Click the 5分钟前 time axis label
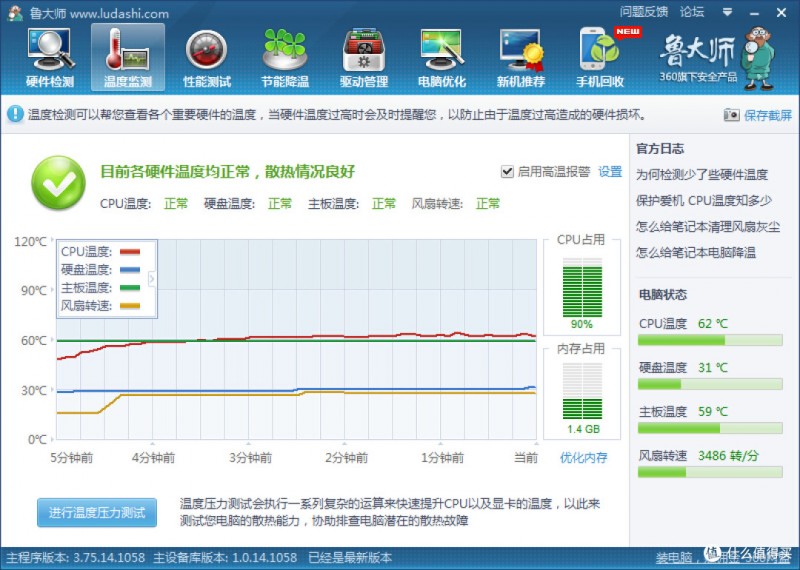 (x=71, y=458)
